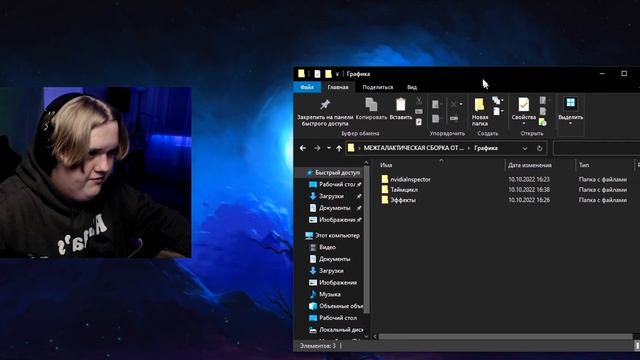The width and height of the screenshot is (640, 360).
Task: Go forward with the right arrow
Action: coord(317,148)
